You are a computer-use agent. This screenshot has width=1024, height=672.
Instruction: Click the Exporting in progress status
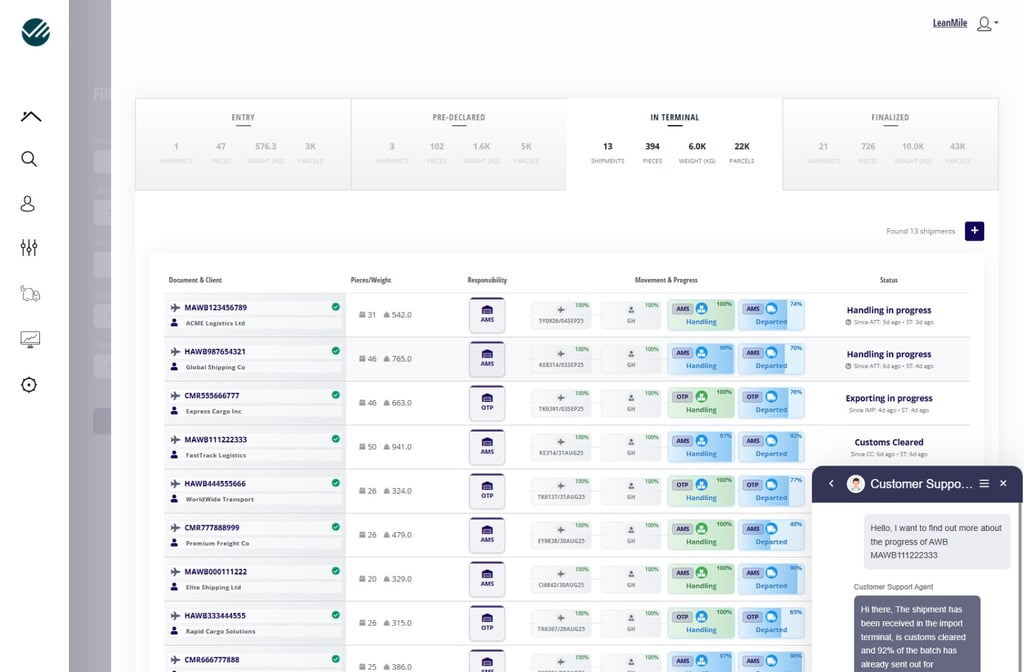[889, 398]
